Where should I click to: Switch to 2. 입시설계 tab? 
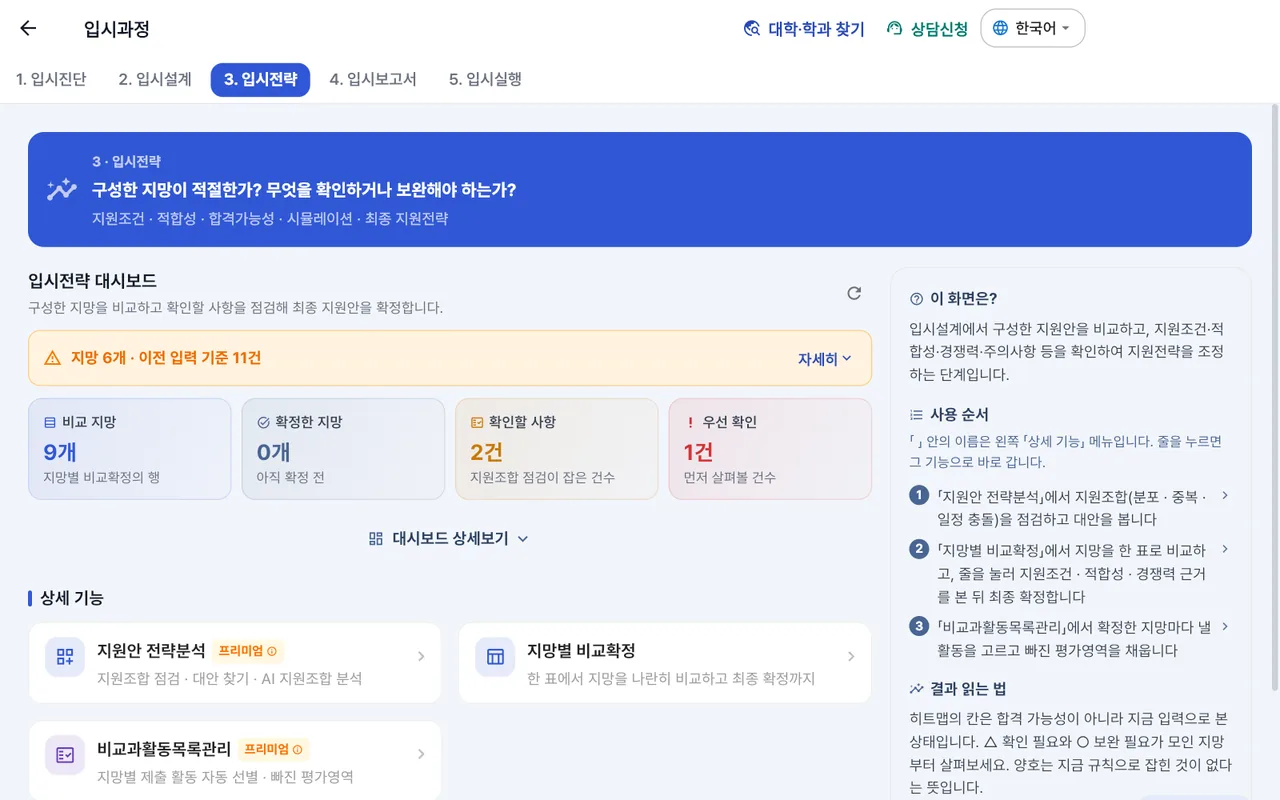155,79
